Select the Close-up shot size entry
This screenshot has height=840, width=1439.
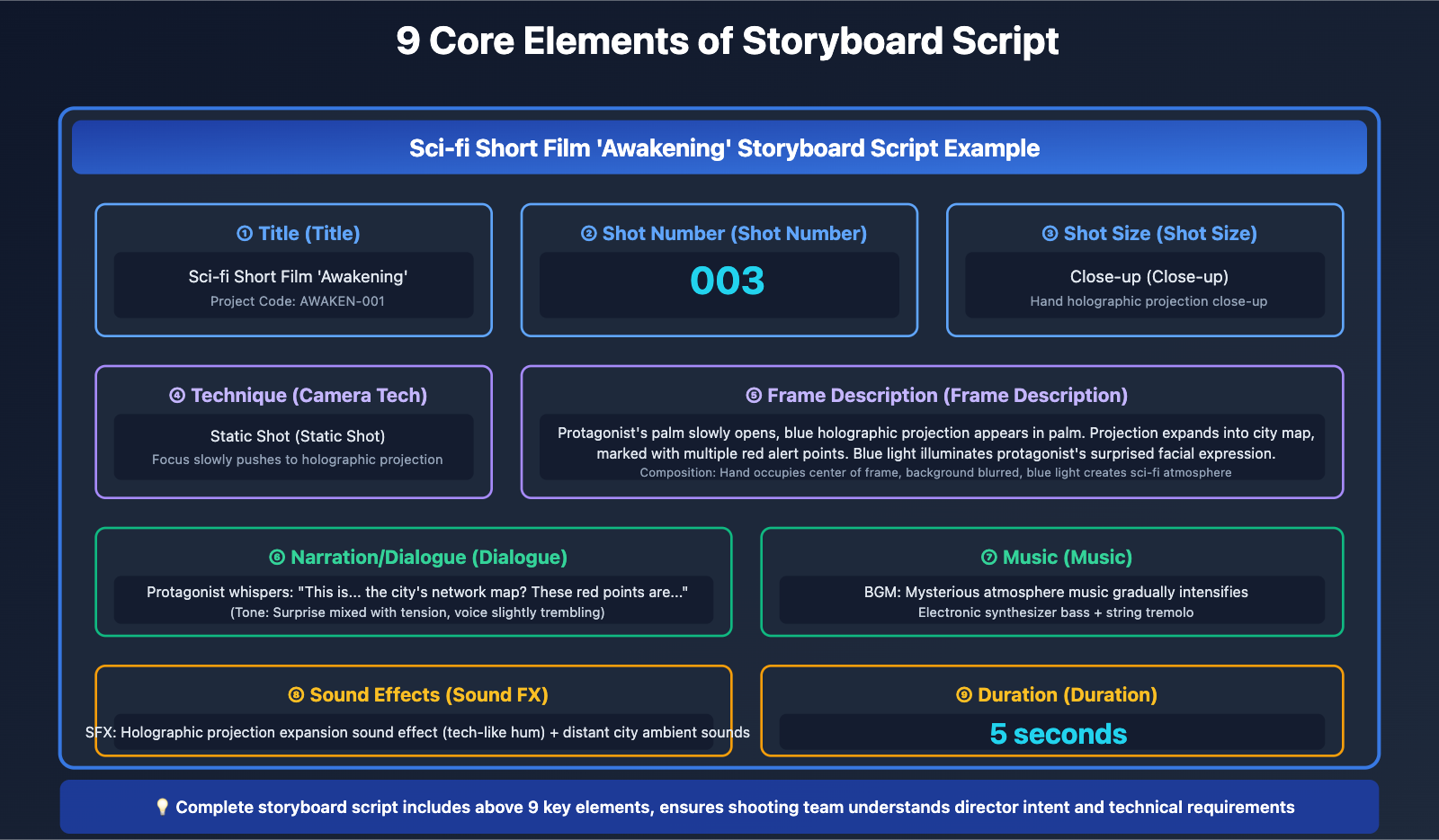(x=1148, y=276)
